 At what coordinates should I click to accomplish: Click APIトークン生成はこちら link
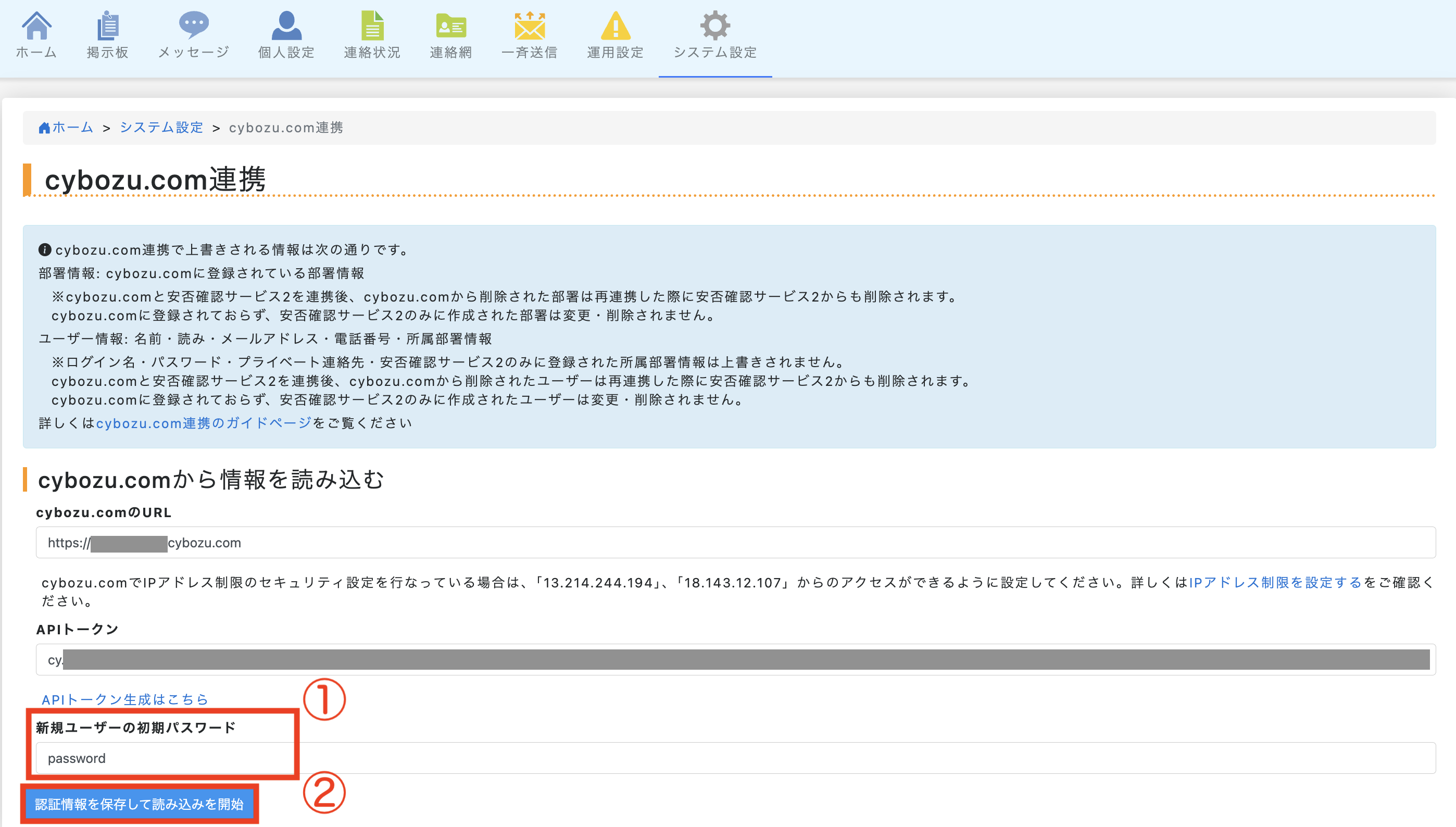click(x=125, y=699)
